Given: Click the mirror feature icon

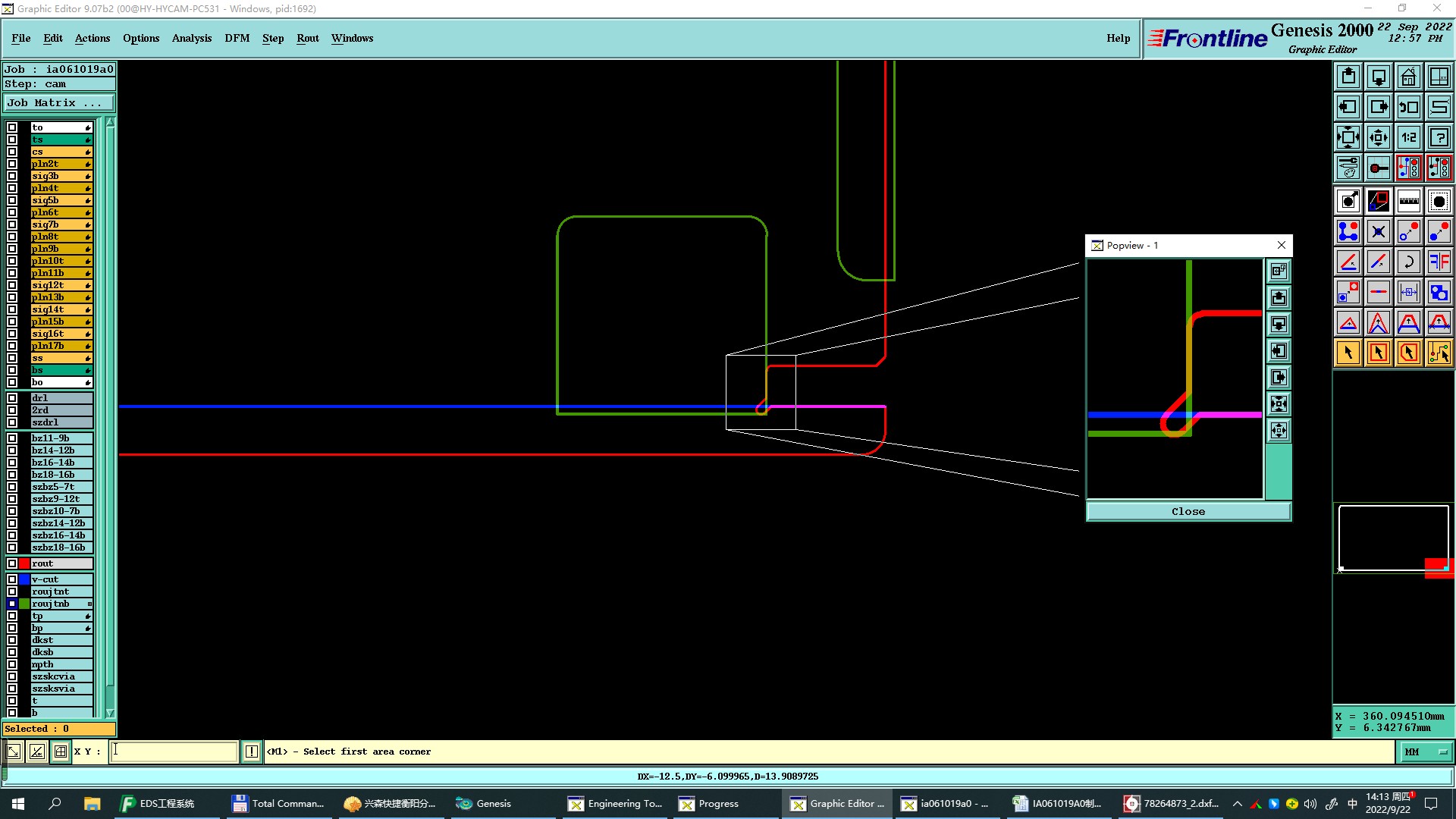Looking at the screenshot, I should coord(1439,262).
